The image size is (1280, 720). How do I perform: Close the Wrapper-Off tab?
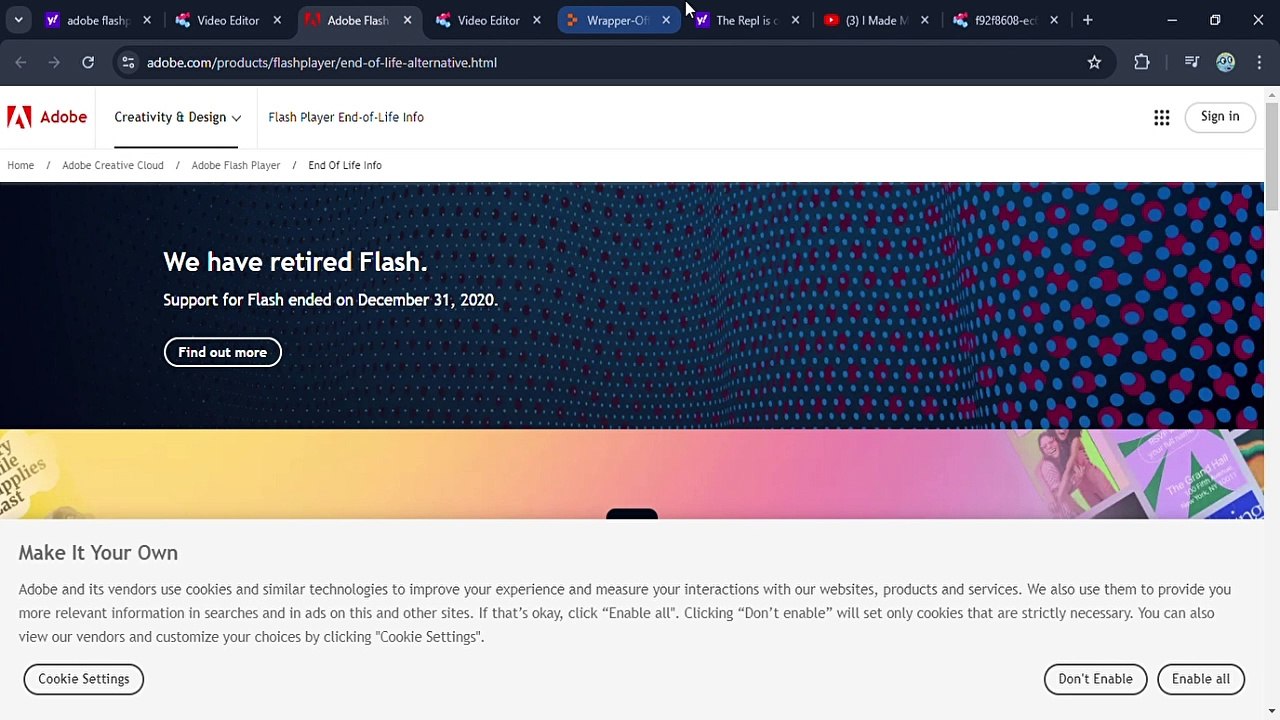coord(666,20)
